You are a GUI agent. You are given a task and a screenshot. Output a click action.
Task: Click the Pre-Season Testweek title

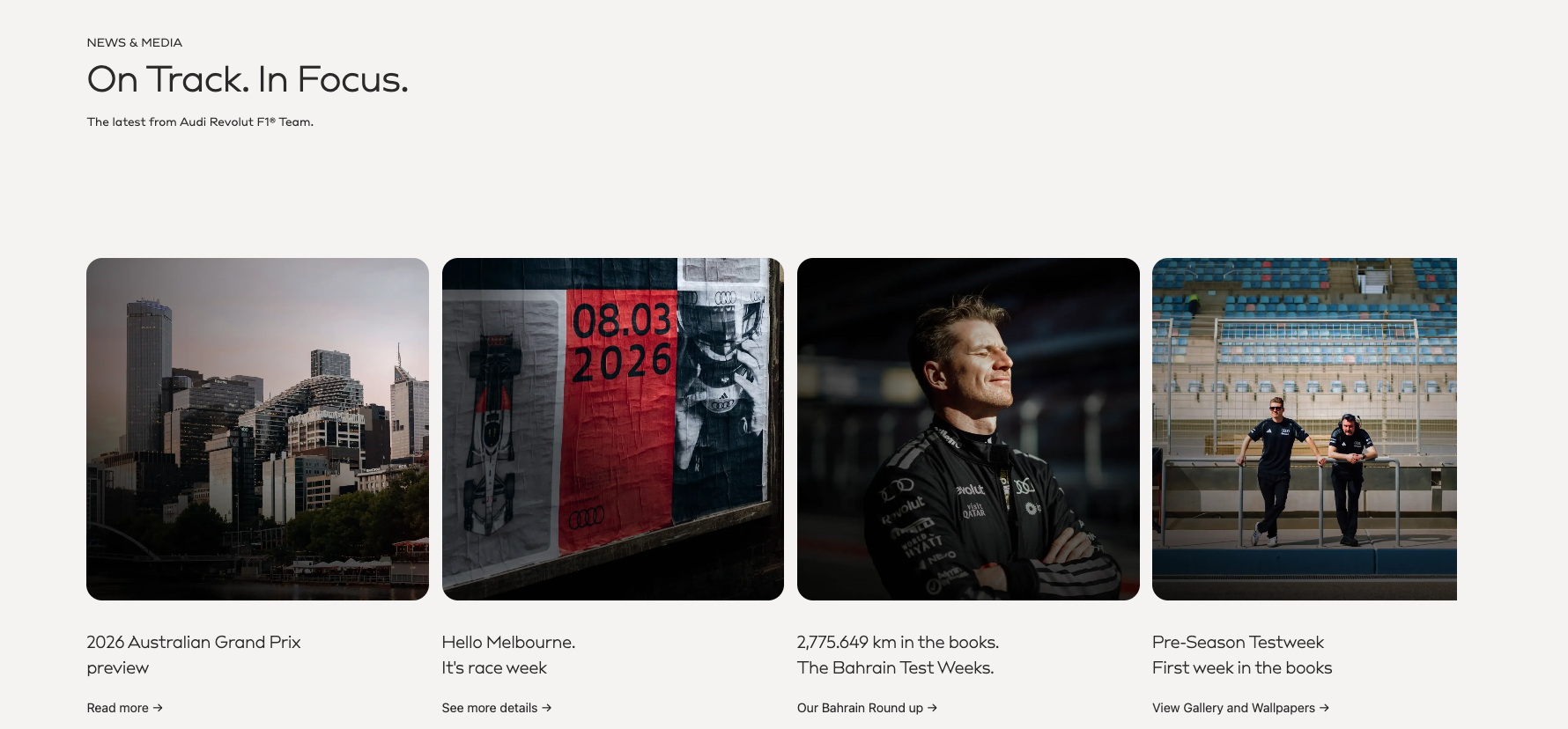[x=1238, y=643]
